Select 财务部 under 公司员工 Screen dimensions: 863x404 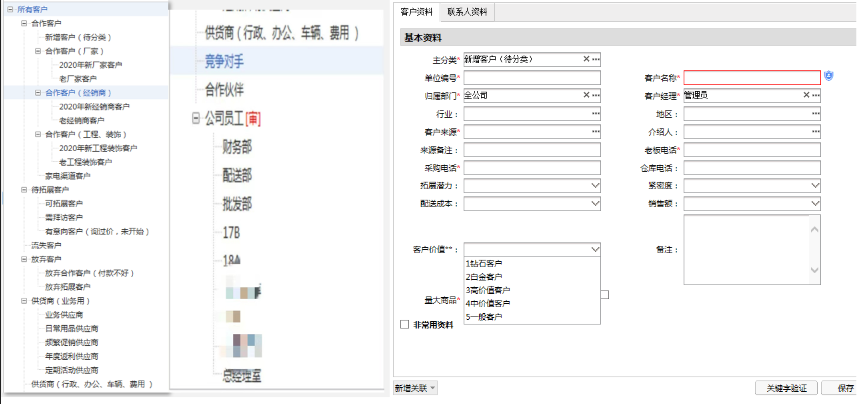click(x=237, y=147)
